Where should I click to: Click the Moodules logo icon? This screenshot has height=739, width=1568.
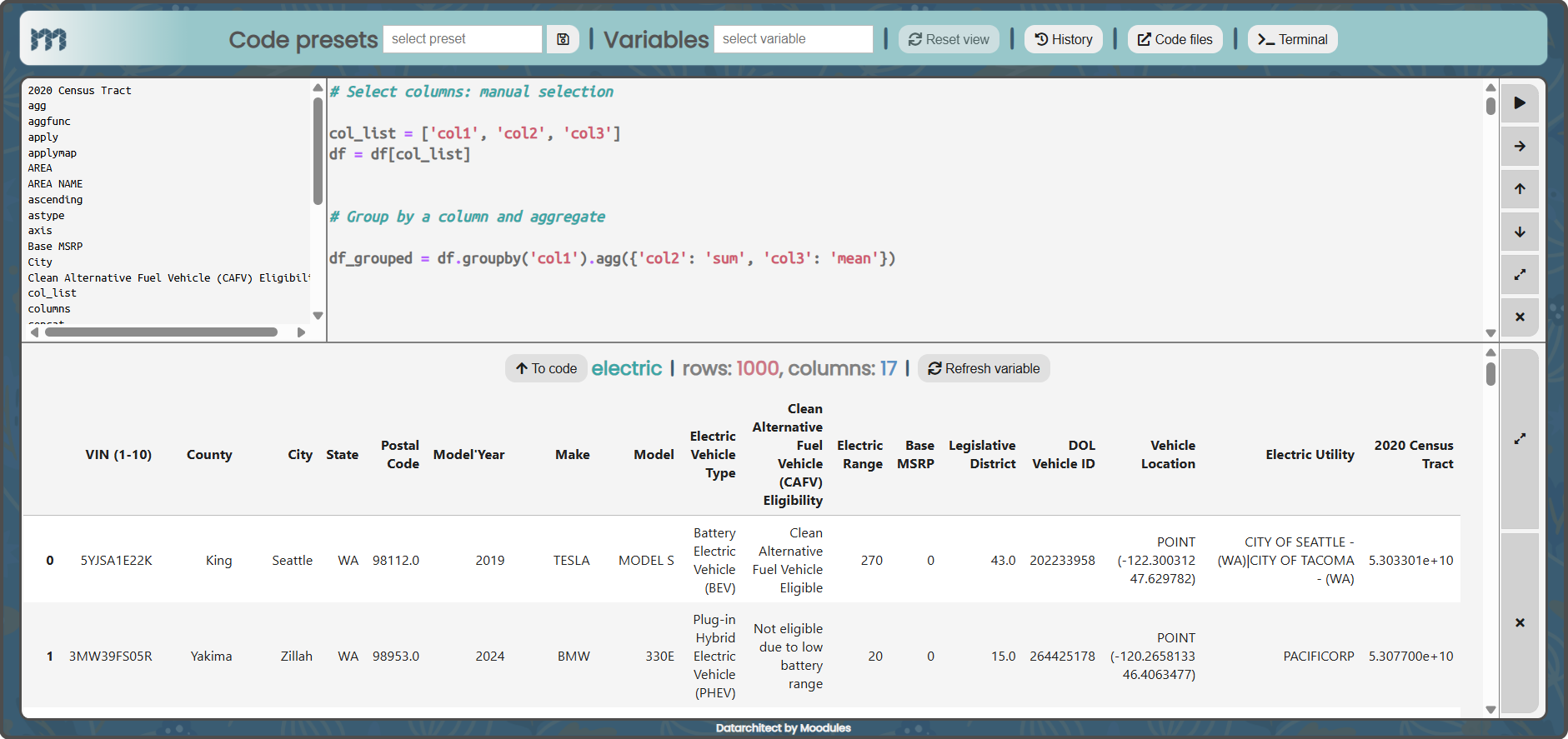point(48,39)
